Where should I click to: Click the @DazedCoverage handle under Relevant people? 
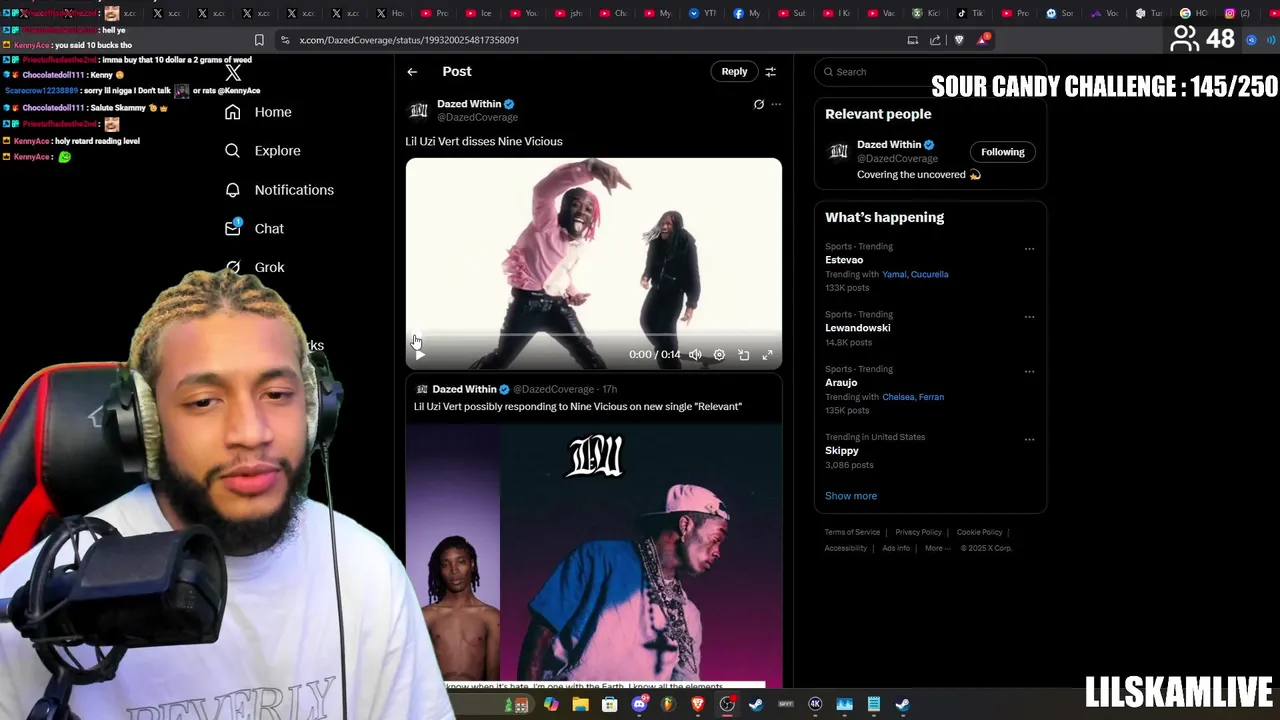coord(897,159)
